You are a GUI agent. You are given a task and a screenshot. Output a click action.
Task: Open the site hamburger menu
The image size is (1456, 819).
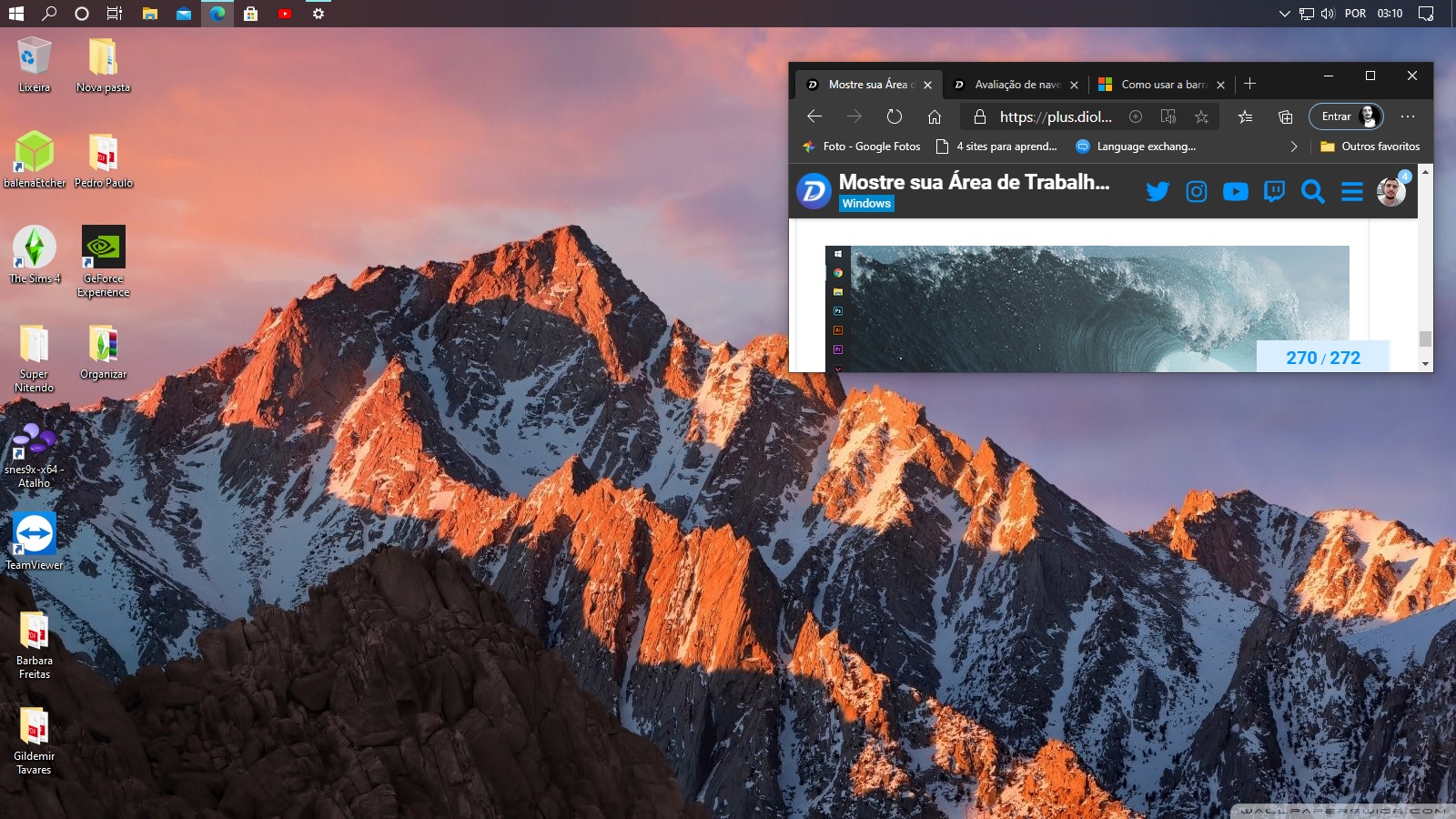1351,191
